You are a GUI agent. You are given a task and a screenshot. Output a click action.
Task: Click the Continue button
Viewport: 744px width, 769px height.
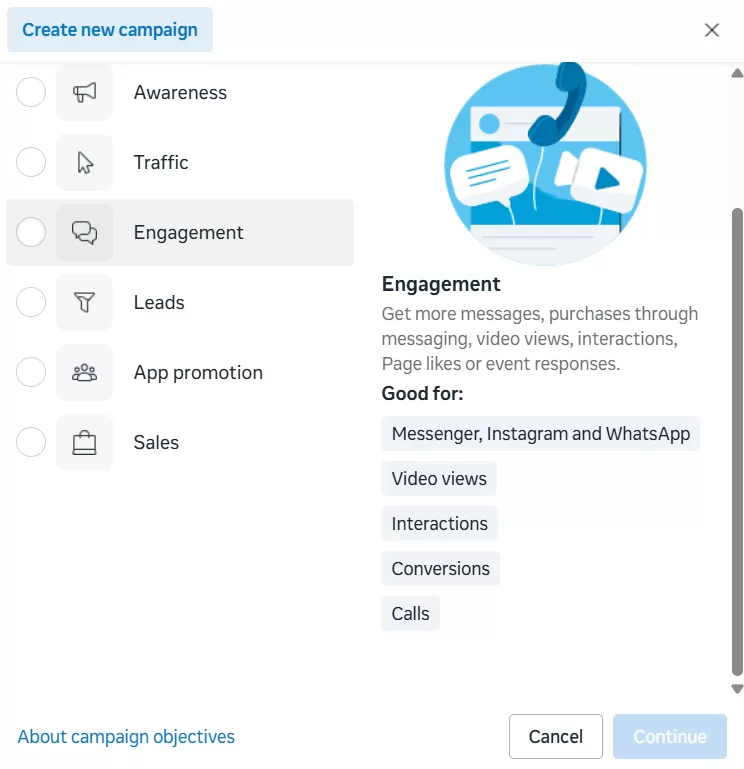669,737
